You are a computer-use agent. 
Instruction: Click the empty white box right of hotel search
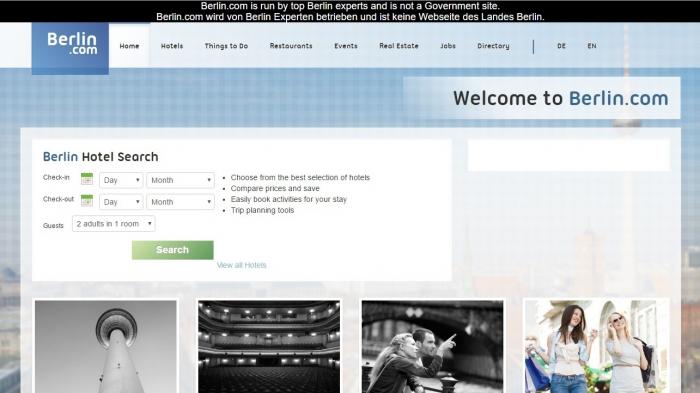click(569, 155)
